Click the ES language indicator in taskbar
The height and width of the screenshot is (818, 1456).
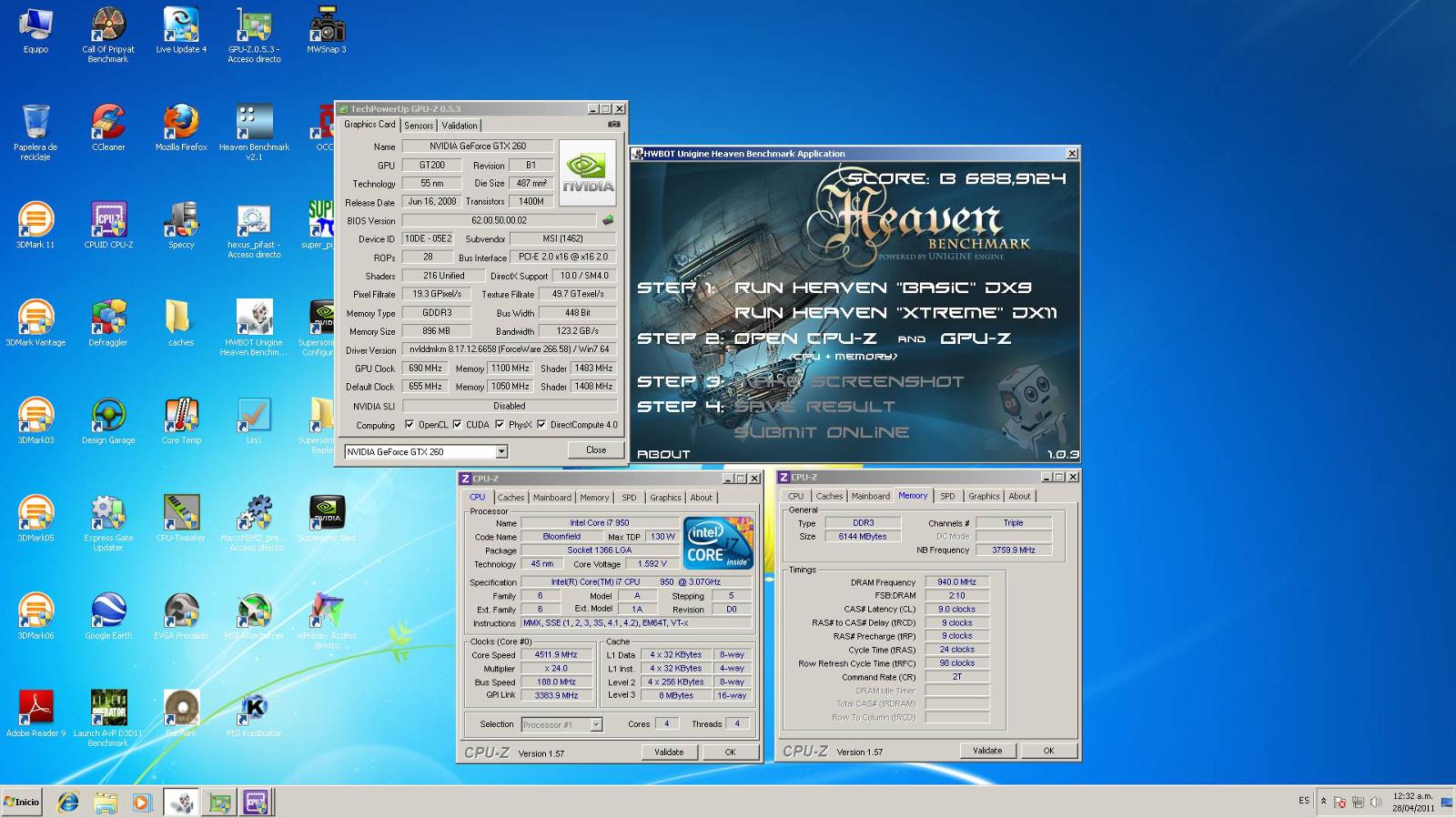(x=1304, y=801)
